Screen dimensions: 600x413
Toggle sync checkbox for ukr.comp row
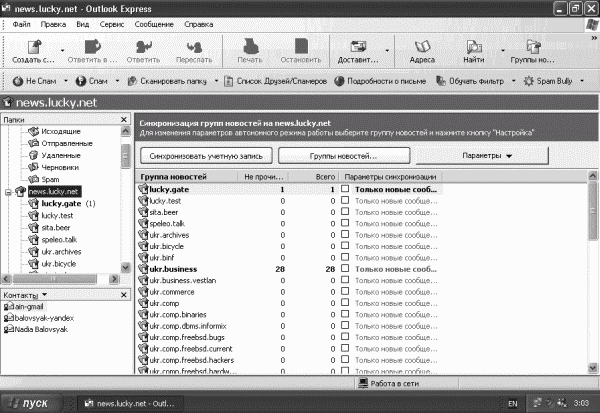pyautogui.click(x=345, y=302)
